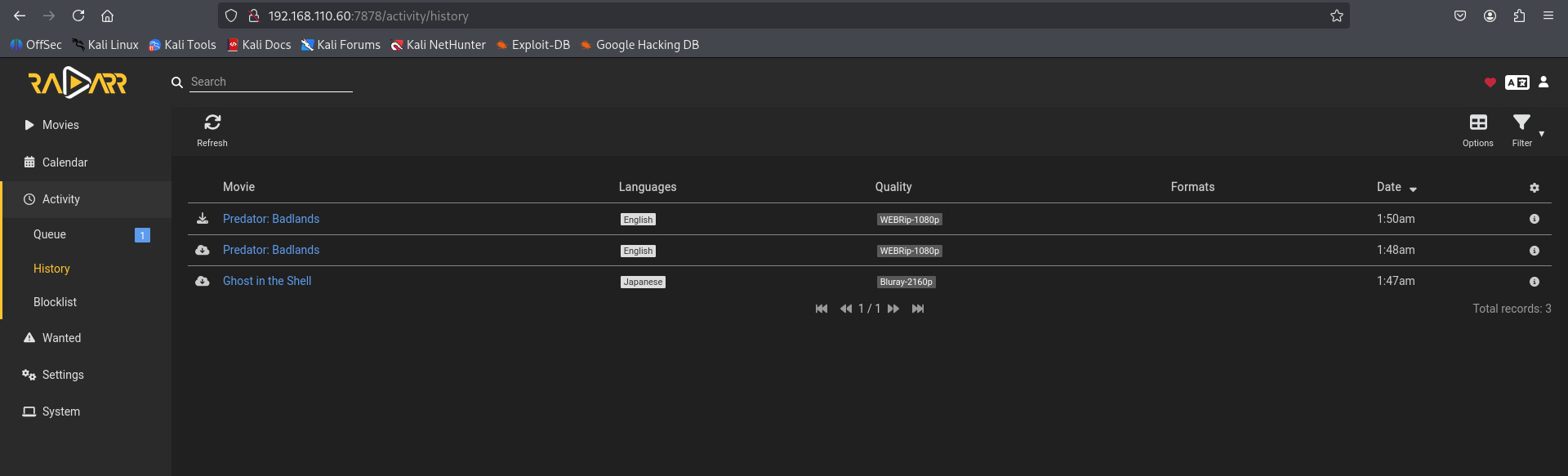Viewport: 1568px width, 476px height.
Task: Click the red heart donate icon
Action: [x=1490, y=82]
